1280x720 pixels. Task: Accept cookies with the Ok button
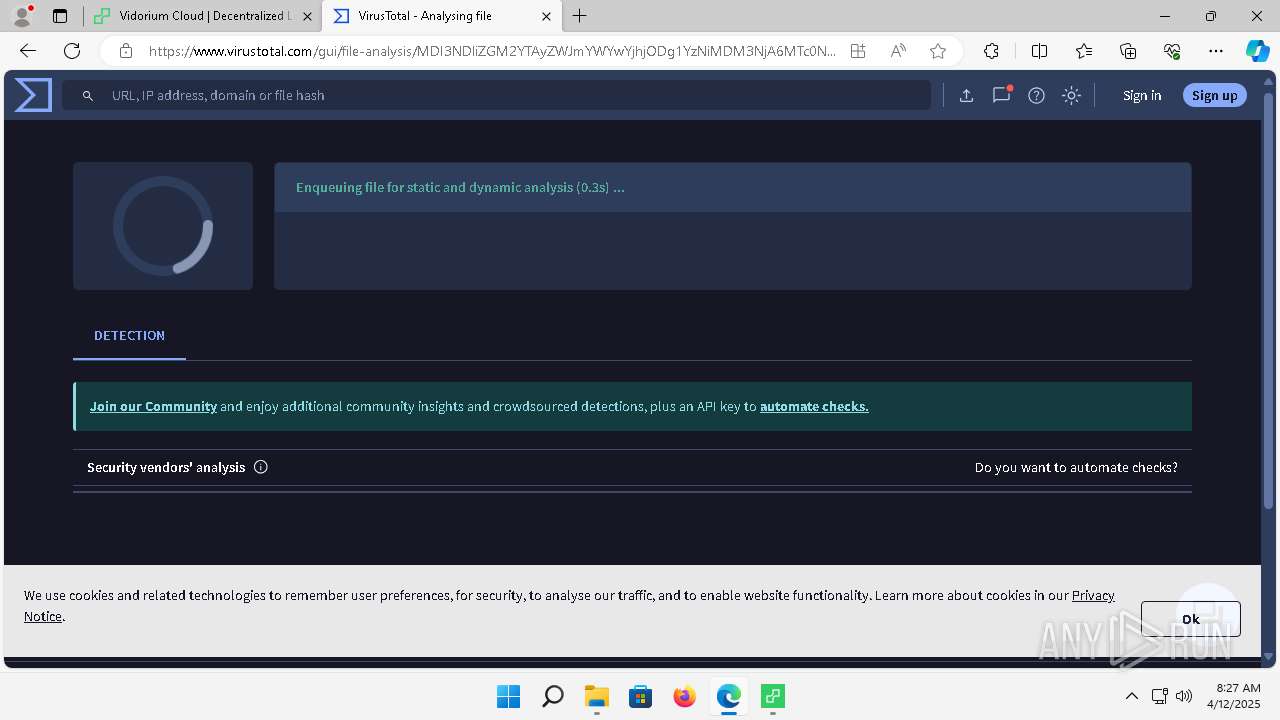pyautogui.click(x=1190, y=619)
